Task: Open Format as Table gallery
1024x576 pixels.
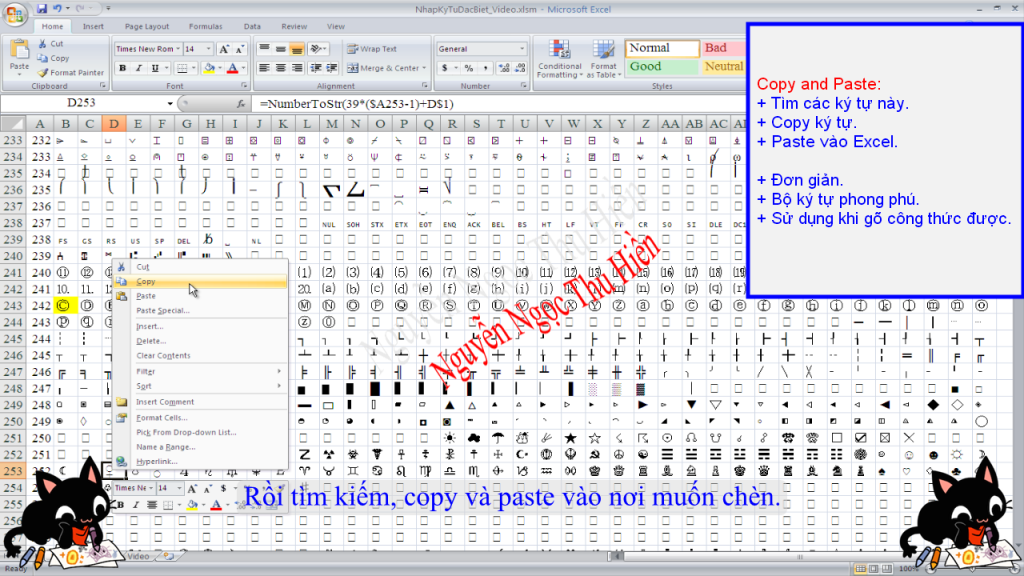Action: pos(603,59)
